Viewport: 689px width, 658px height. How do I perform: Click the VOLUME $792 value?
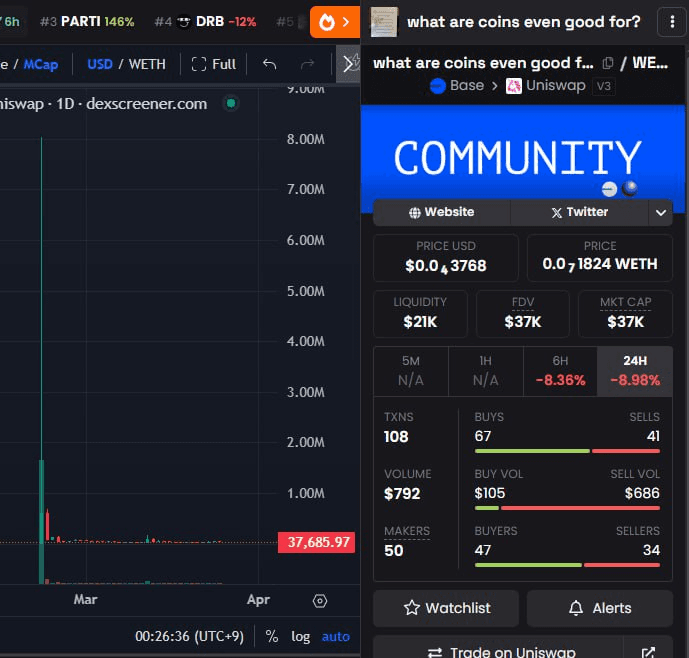click(402, 494)
